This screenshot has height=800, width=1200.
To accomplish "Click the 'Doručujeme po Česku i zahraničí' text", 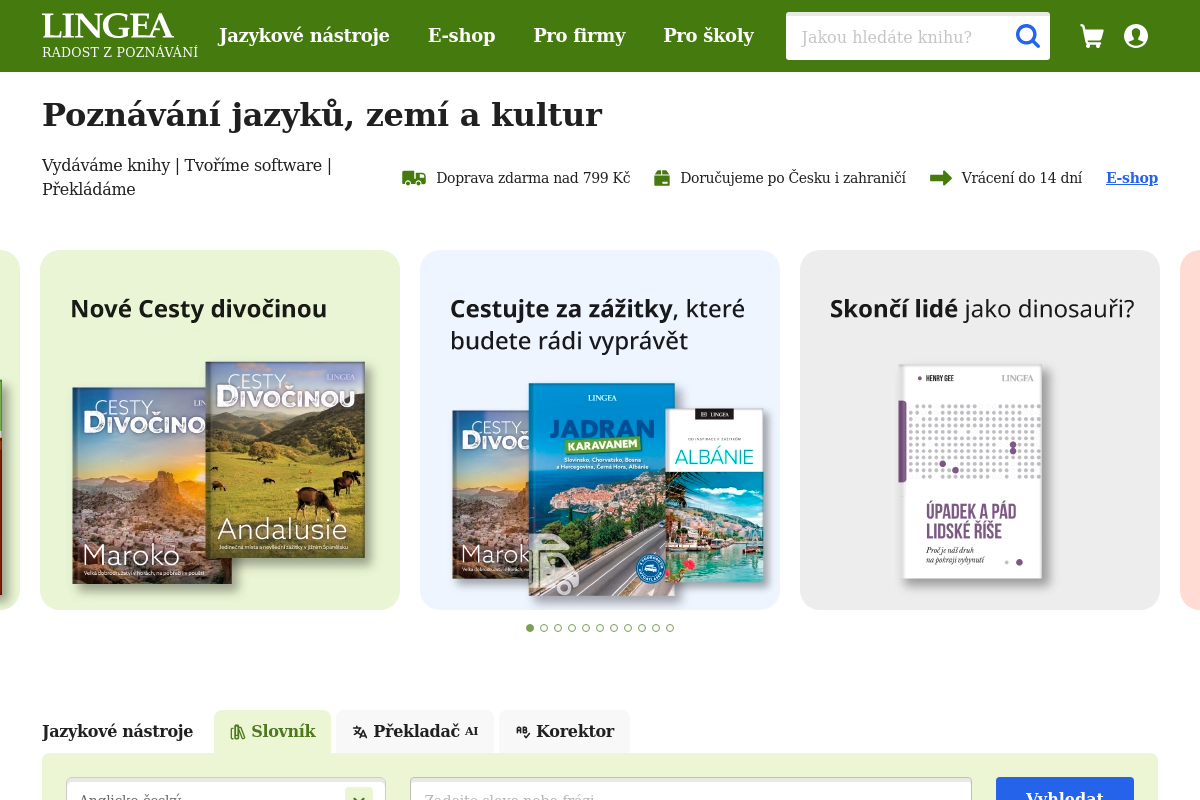I will coord(793,178).
